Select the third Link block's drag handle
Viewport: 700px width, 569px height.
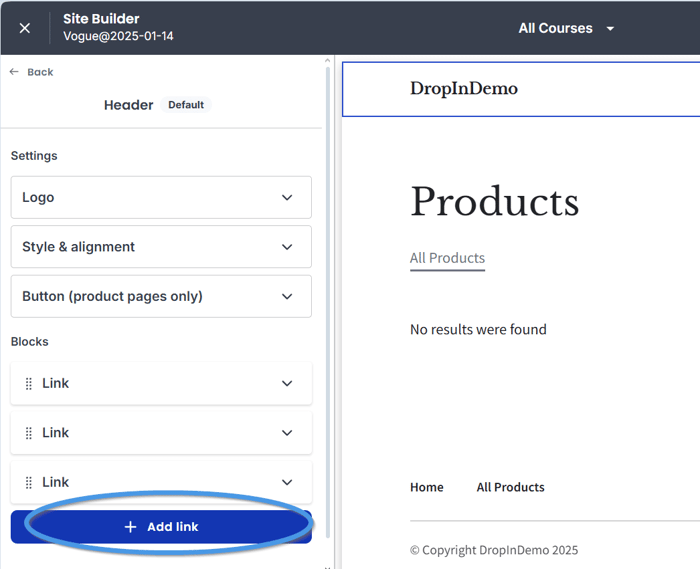click(29, 483)
